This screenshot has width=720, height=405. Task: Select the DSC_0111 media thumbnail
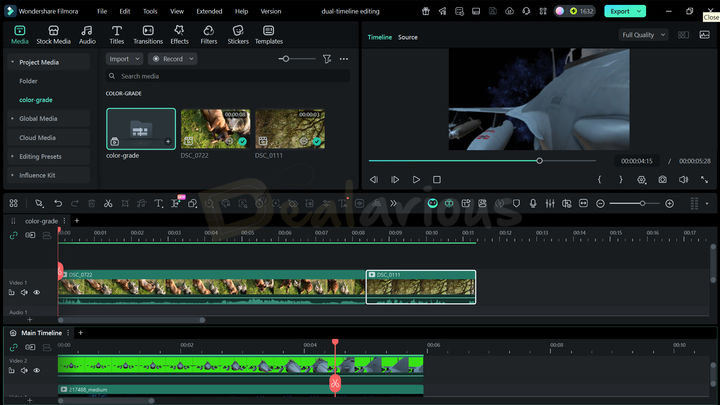pyautogui.click(x=290, y=129)
